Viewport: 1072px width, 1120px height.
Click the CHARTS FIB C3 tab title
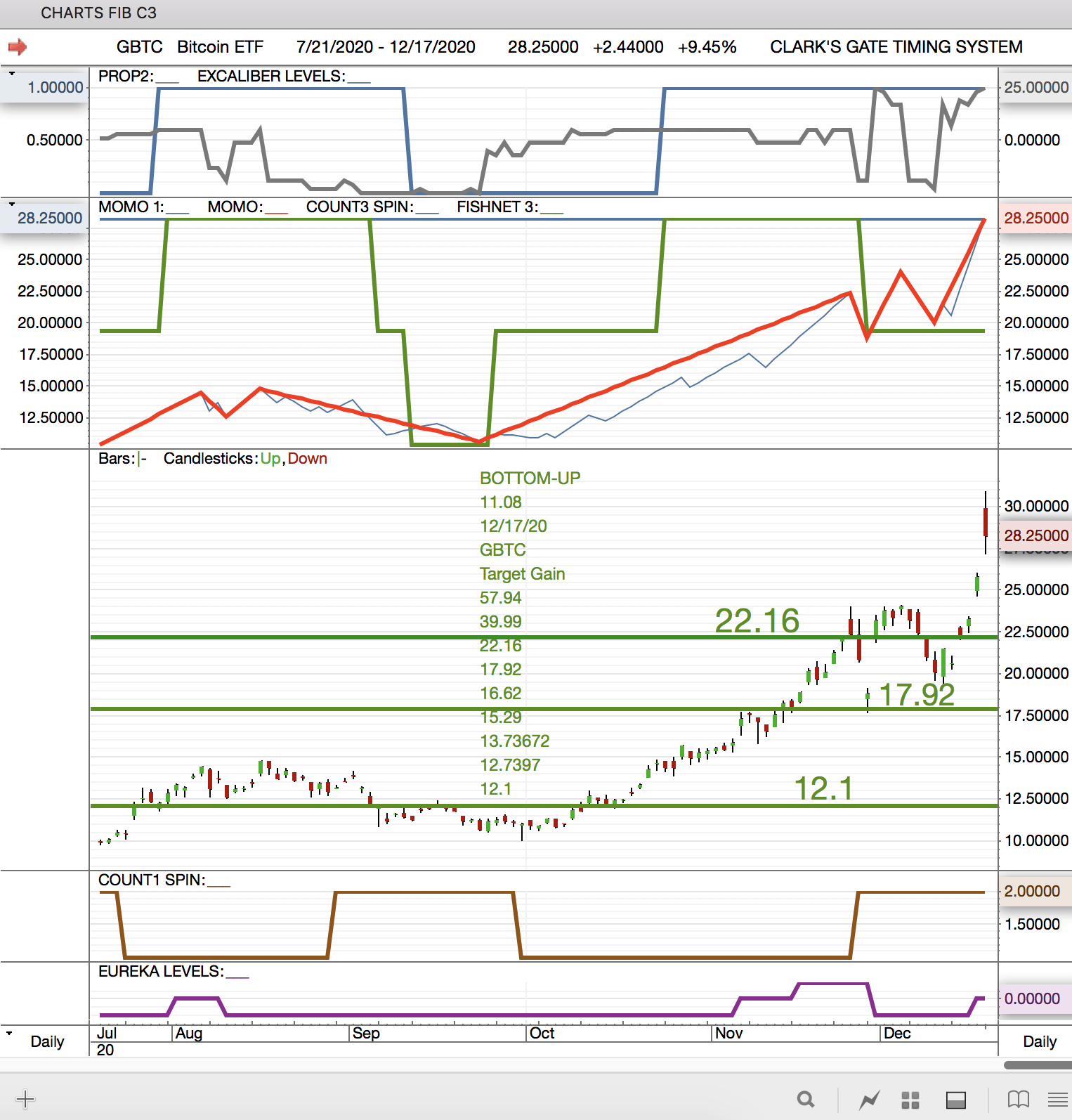pyautogui.click(x=98, y=13)
